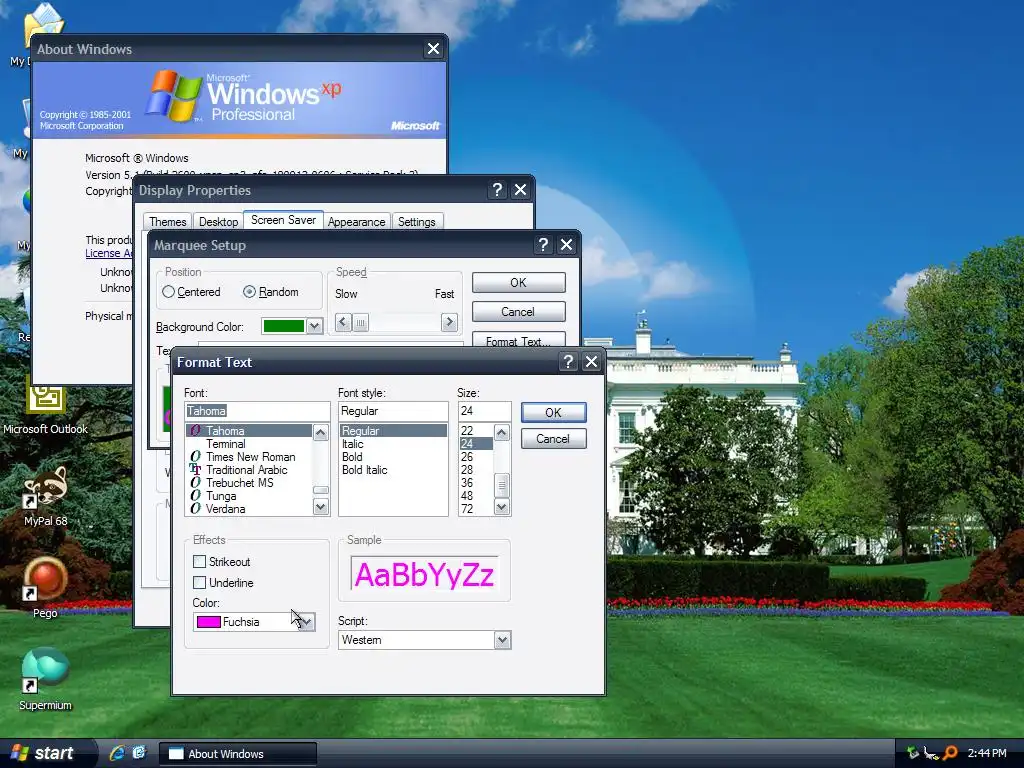1024x768 pixels.
Task: Launch the Pego desktop icon
Action: click(45, 588)
